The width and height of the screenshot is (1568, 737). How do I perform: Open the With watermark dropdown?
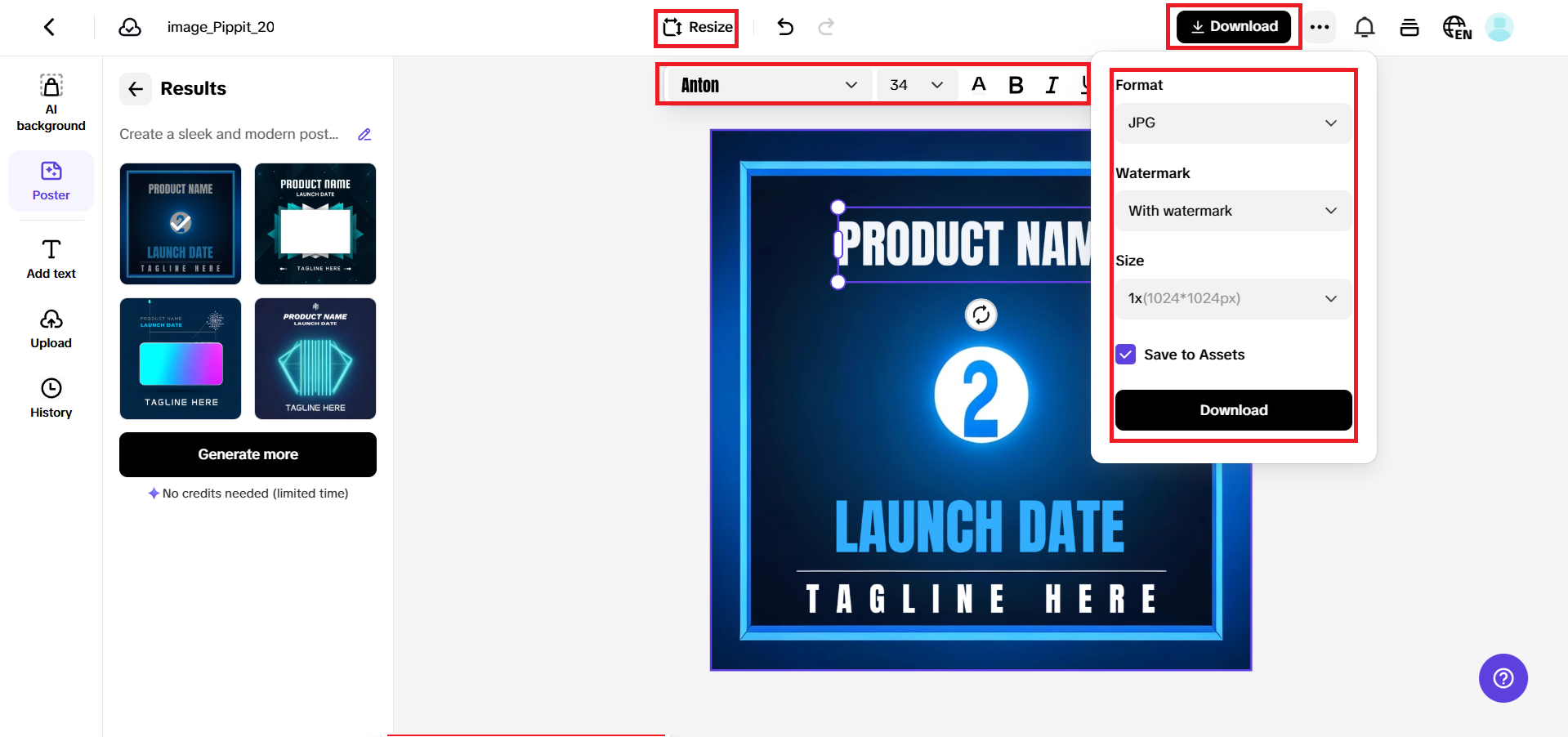pos(1232,210)
